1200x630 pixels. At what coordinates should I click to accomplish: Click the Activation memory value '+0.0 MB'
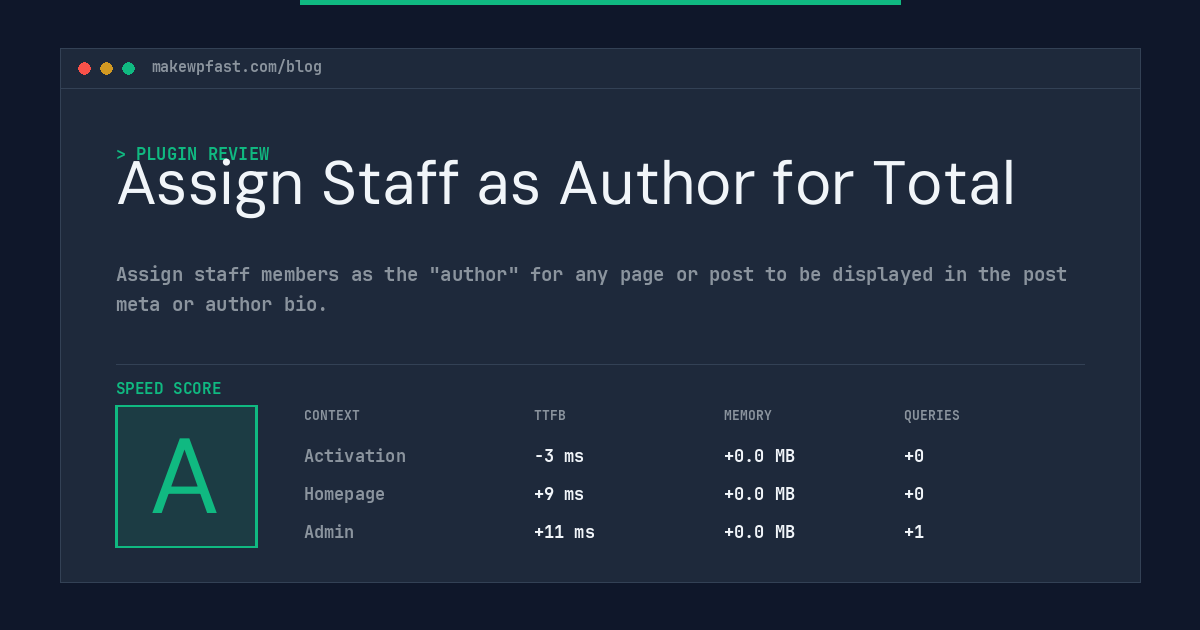point(759,456)
